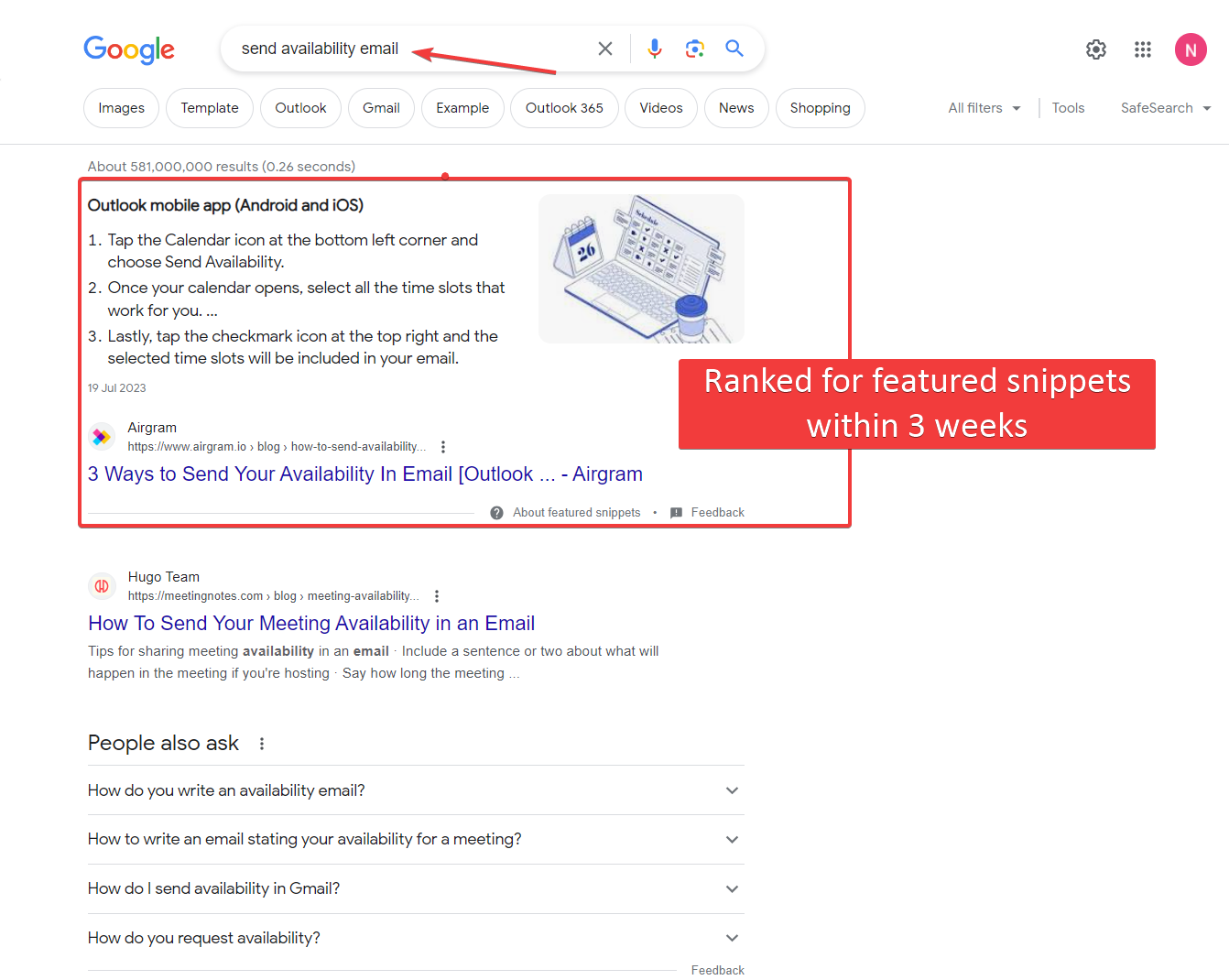The width and height of the screenshot is (1229, 980).
Task: Open the account avatar N
Action: pyautogui.click(x=1191, y=49)
